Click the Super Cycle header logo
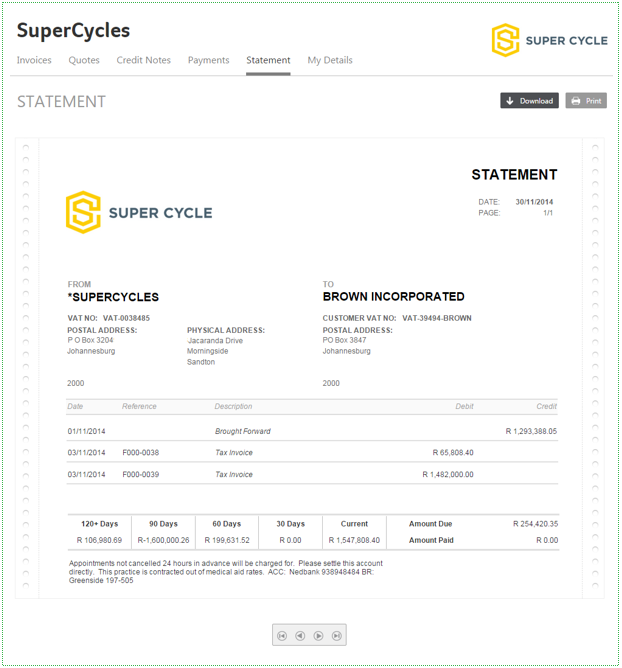 coord(550,40)
